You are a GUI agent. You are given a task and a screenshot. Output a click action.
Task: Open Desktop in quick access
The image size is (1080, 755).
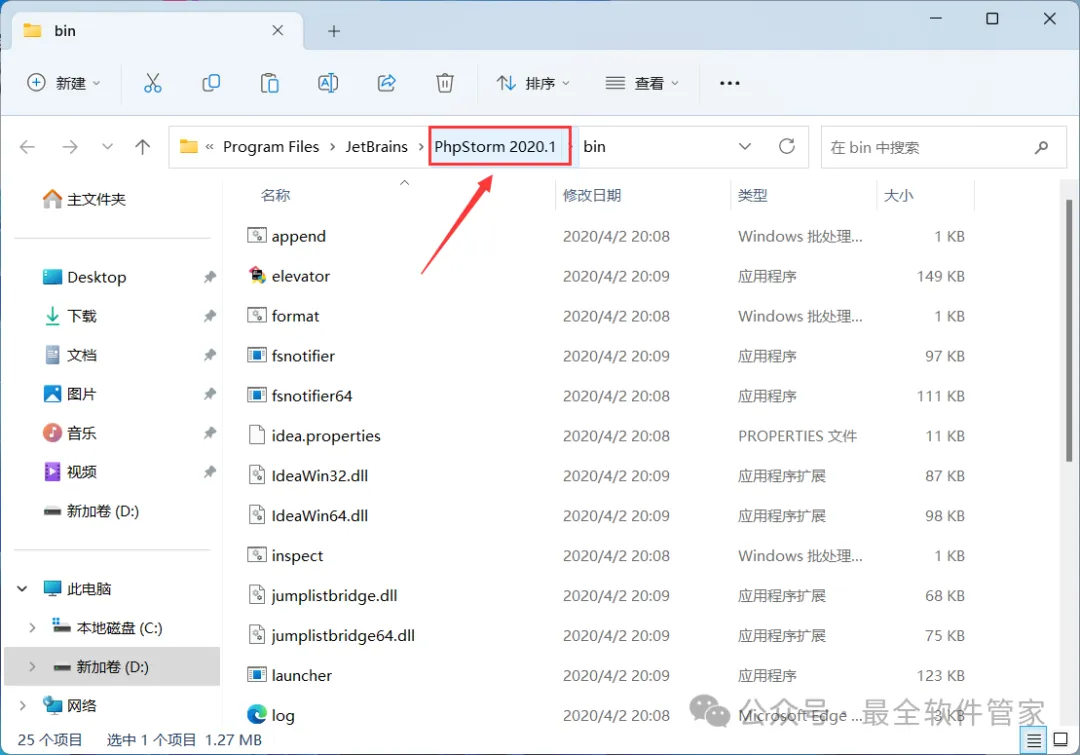coord(84,277)
